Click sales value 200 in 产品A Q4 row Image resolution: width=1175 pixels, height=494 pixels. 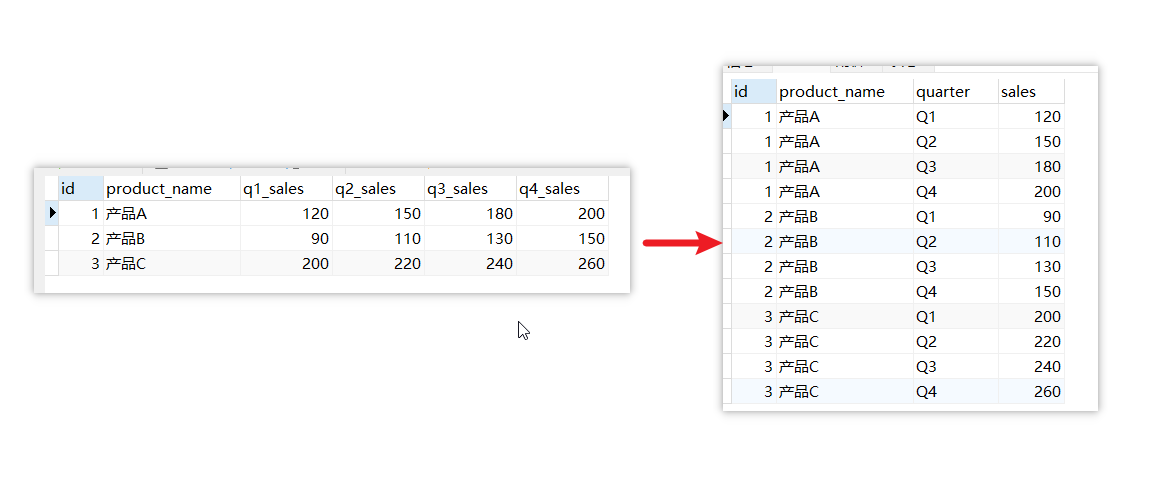pyautogui.click(x=1031, y=192)
